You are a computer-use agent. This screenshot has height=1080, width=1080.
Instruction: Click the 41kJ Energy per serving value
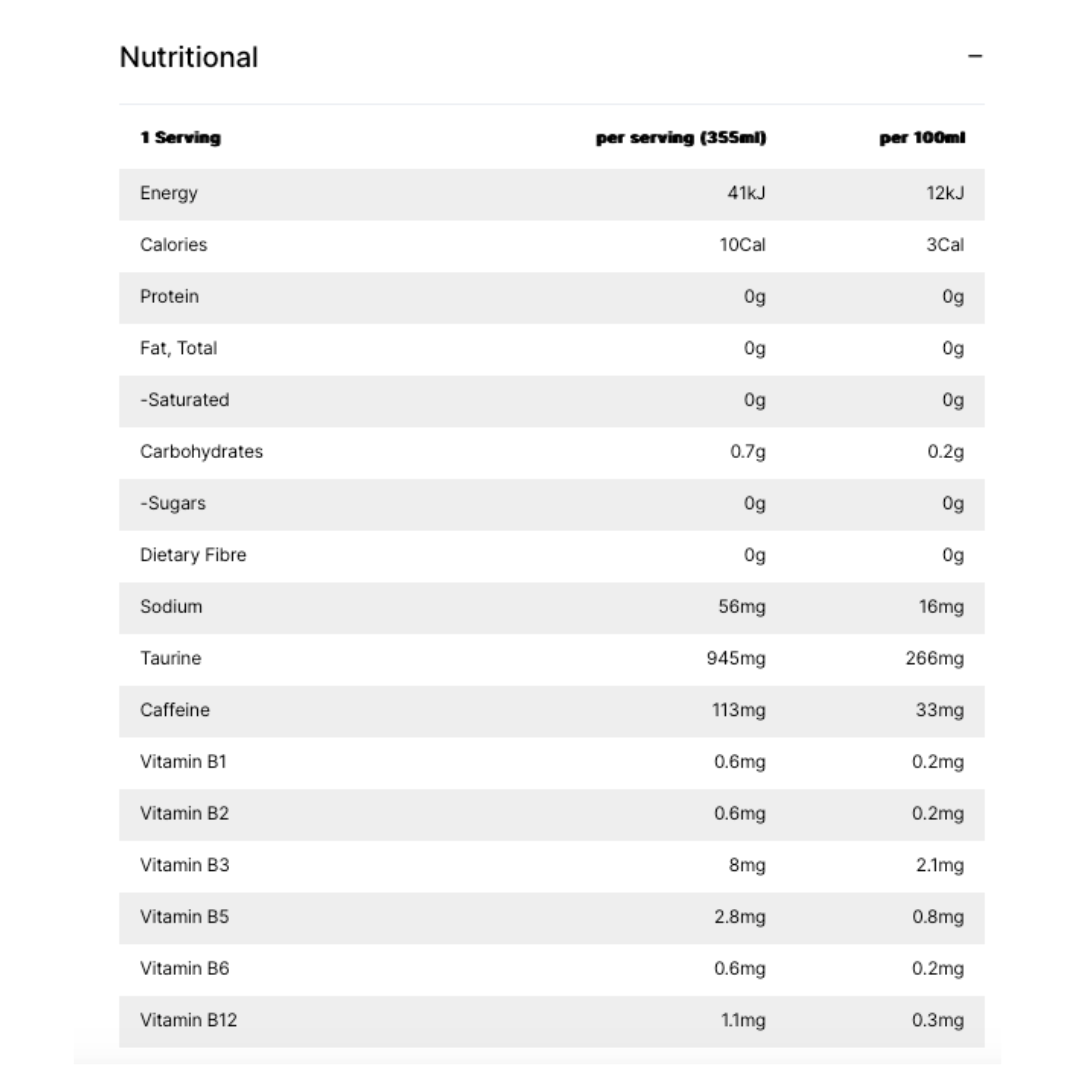[746, 193]
